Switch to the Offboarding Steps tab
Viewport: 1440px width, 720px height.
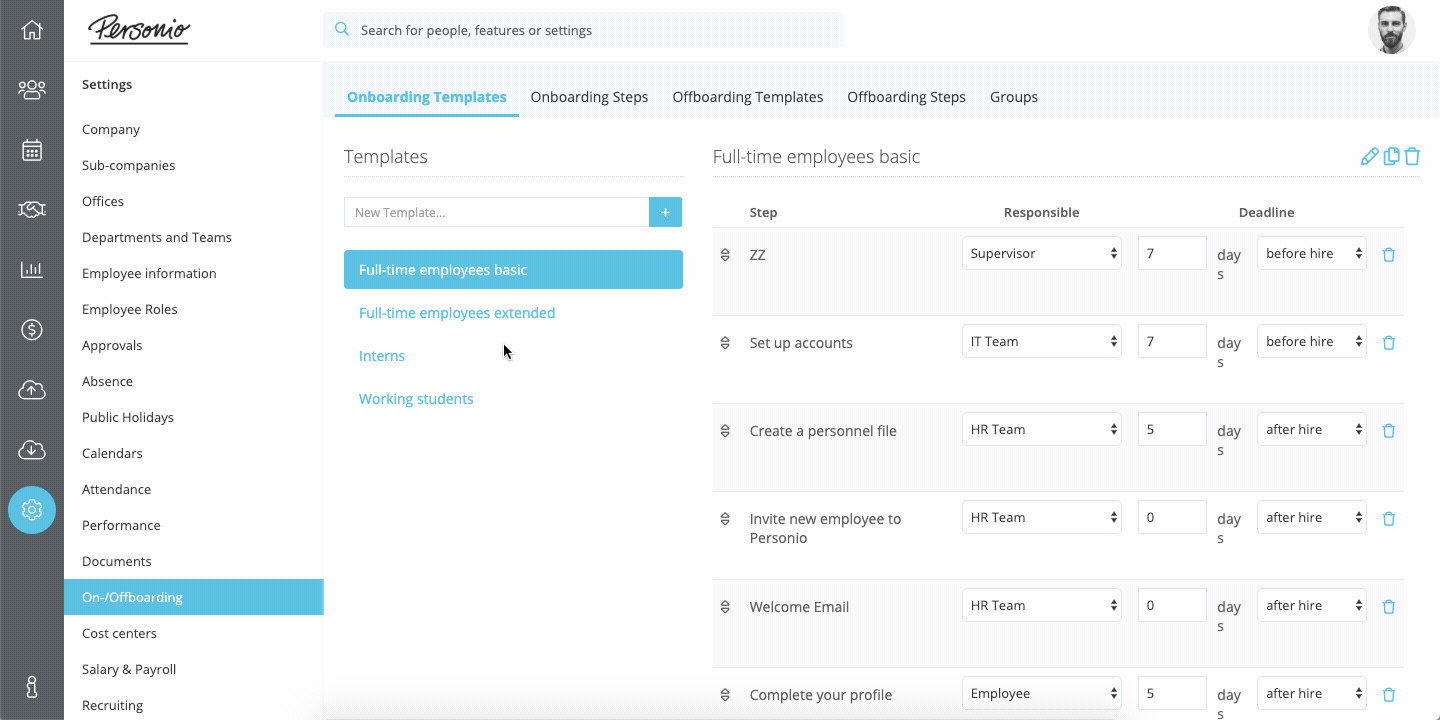pos(906,97)
